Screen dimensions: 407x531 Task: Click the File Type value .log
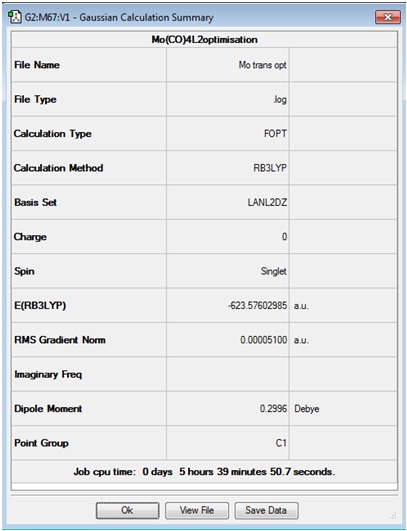click(x=280, y=99)
